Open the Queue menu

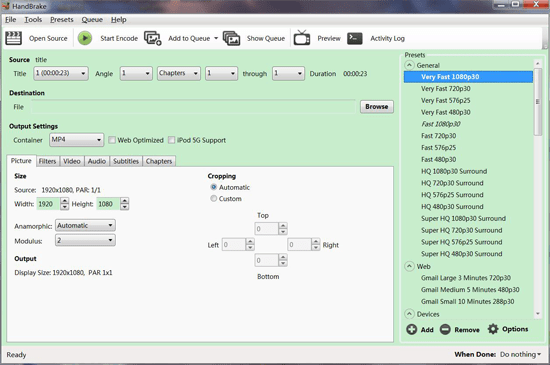[92, 20]
